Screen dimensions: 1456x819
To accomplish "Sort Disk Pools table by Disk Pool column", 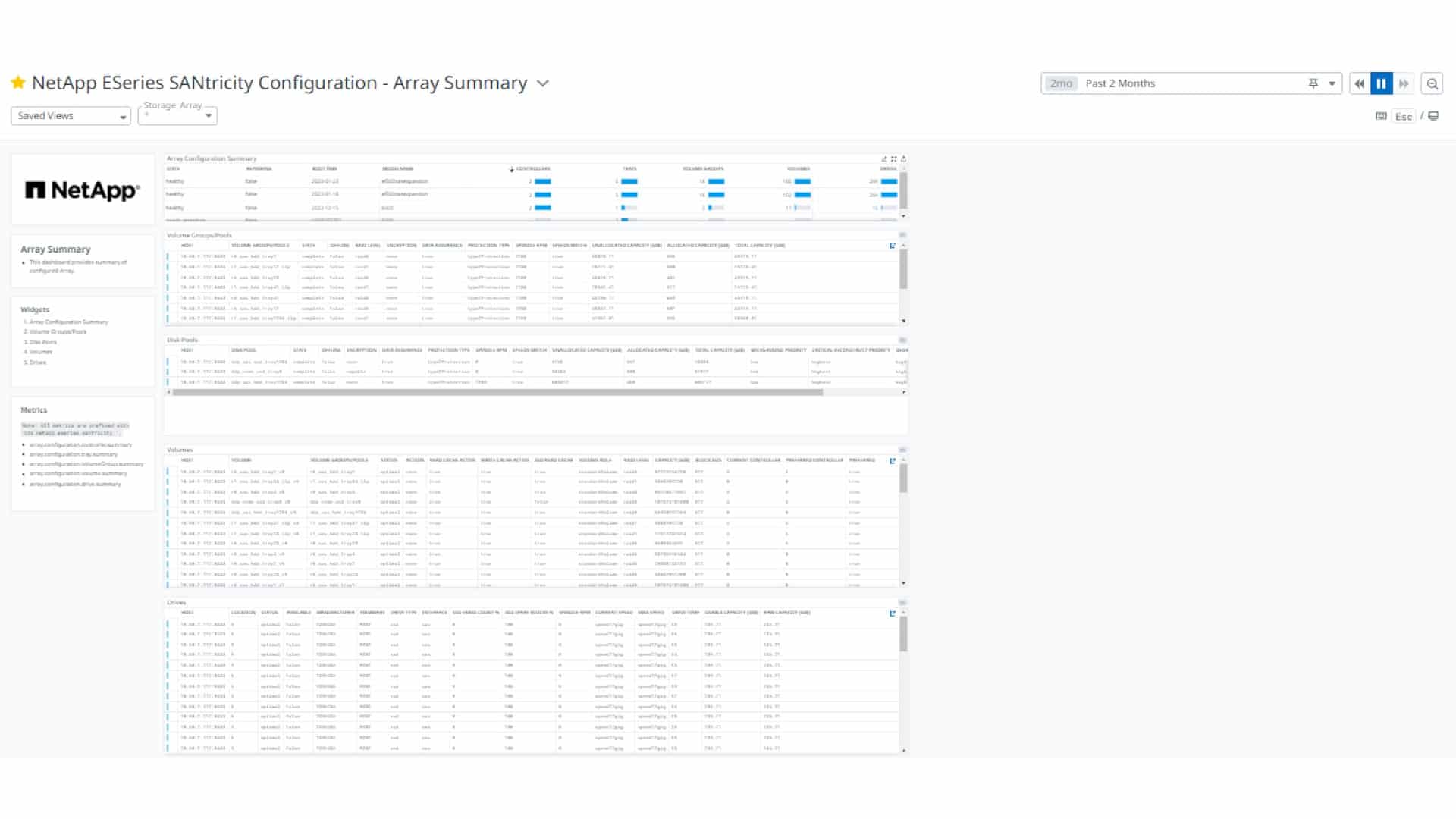I will click(x=244, y=350).
